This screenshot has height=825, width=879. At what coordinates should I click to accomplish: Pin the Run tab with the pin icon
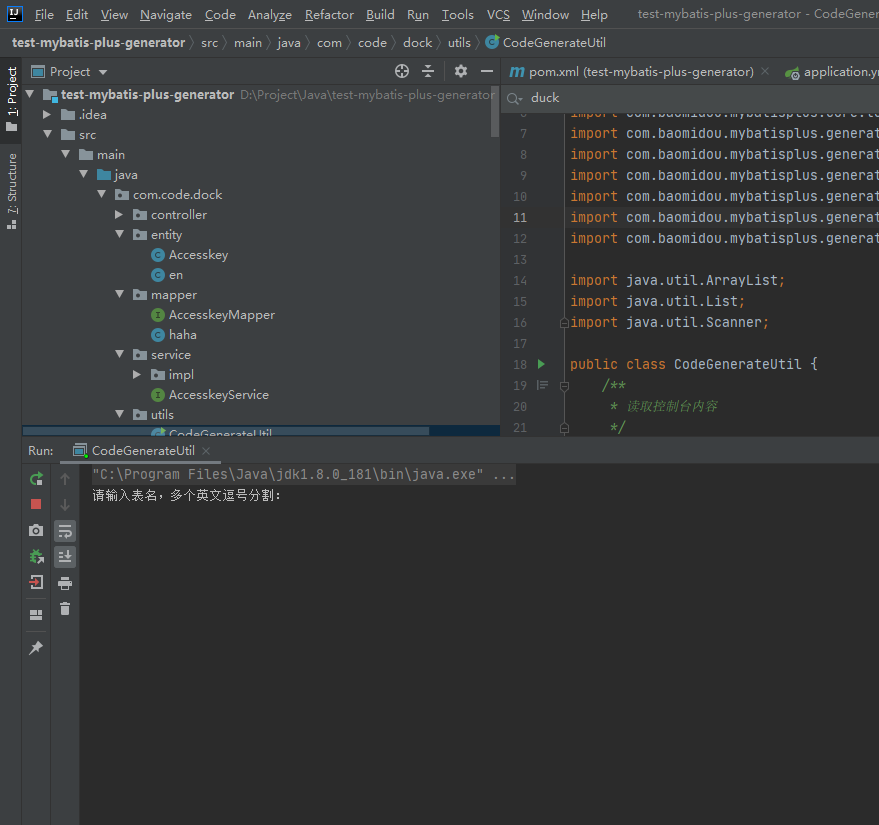[x=36, y=647]
